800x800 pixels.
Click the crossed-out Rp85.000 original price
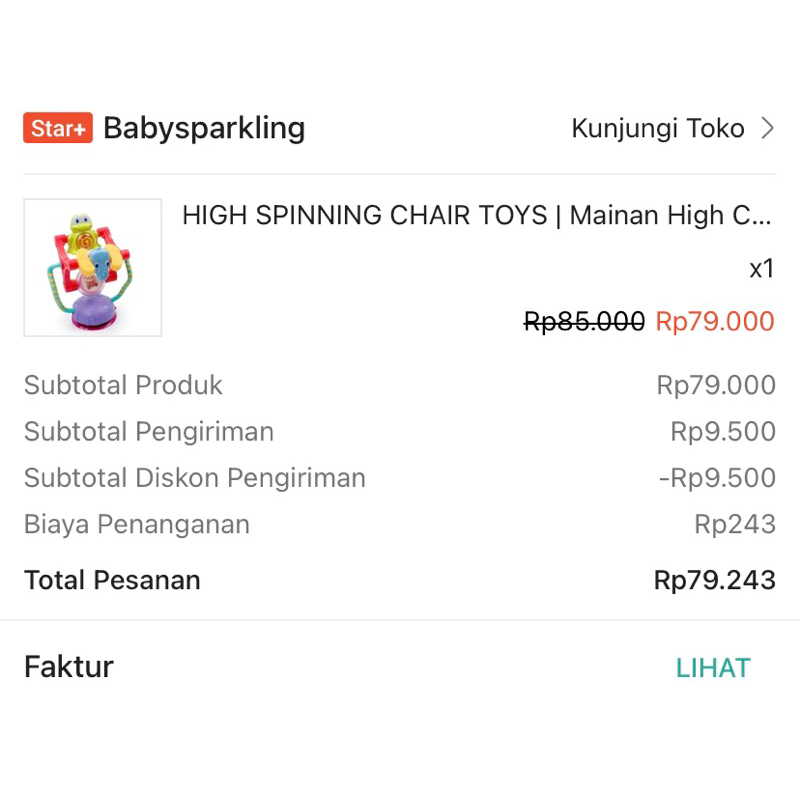pyautogui.click(x=584, y=321)
